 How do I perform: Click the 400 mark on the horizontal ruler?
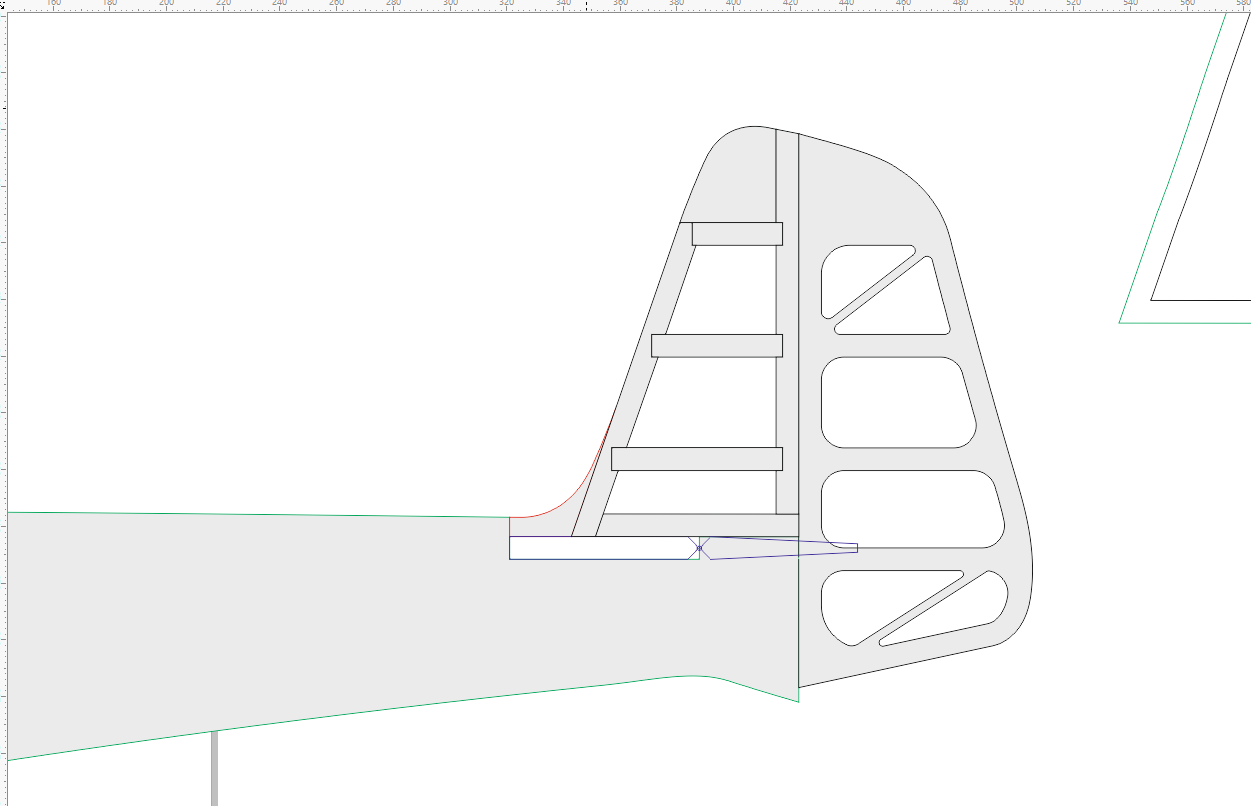point(734,5)
